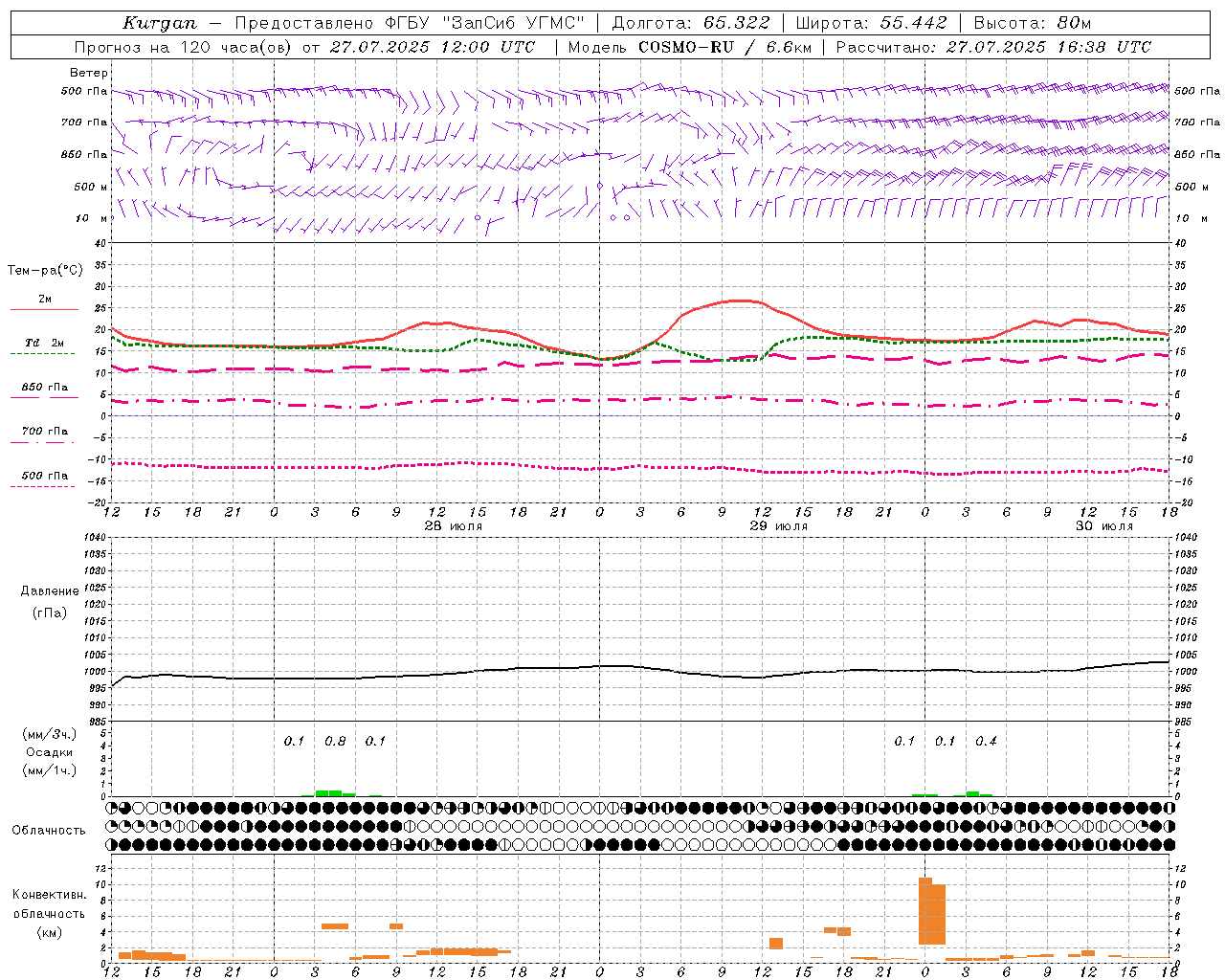This screenshot has height=980, width=1225.
Task: Select the 0.8 precipitation value
Action: [335, 742]
